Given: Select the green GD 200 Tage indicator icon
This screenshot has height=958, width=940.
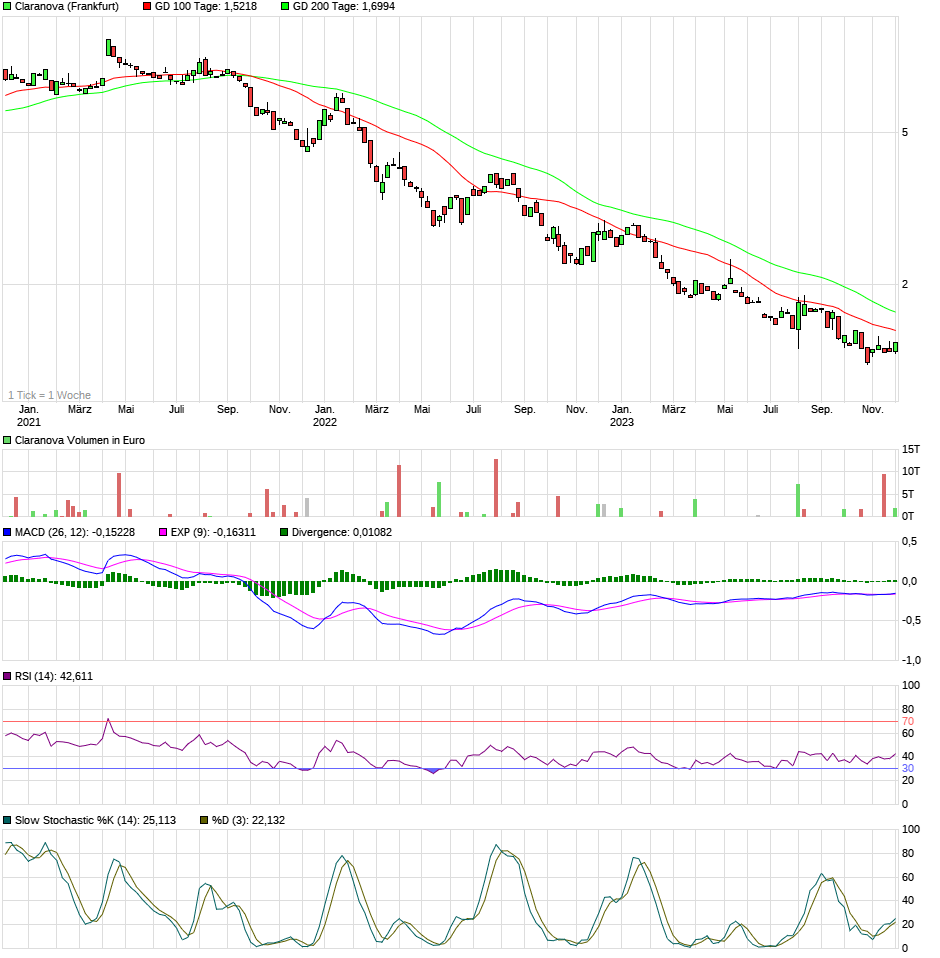Looking at the screenshot, I should point(287,7).
